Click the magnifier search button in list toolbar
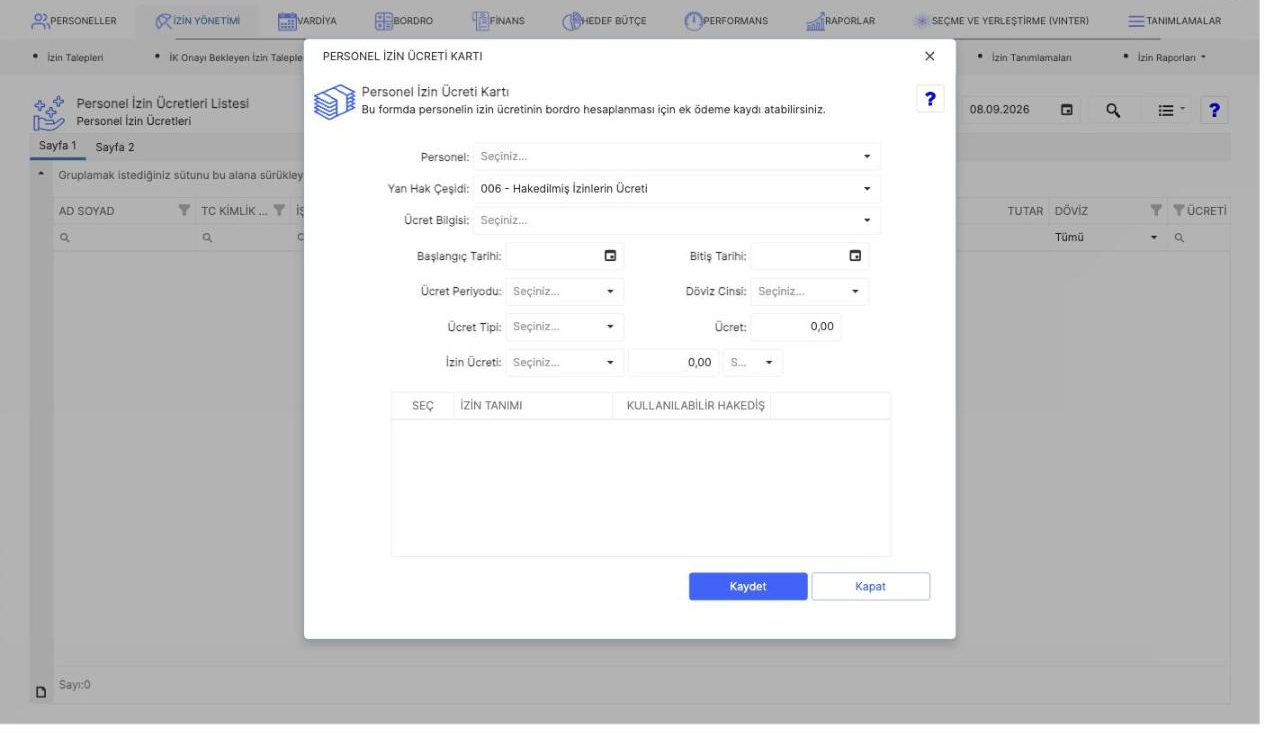The image size is (1270, 735). (1111, 110)
